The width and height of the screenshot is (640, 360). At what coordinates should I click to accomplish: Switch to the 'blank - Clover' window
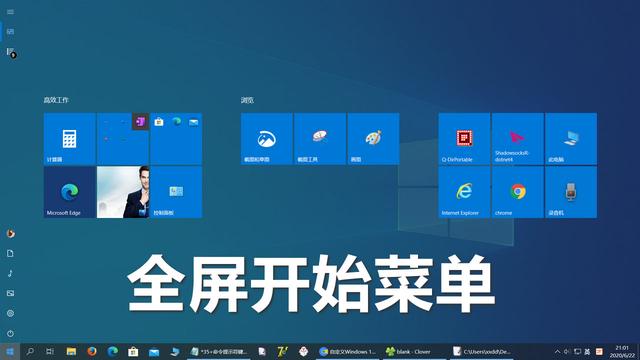413,351
